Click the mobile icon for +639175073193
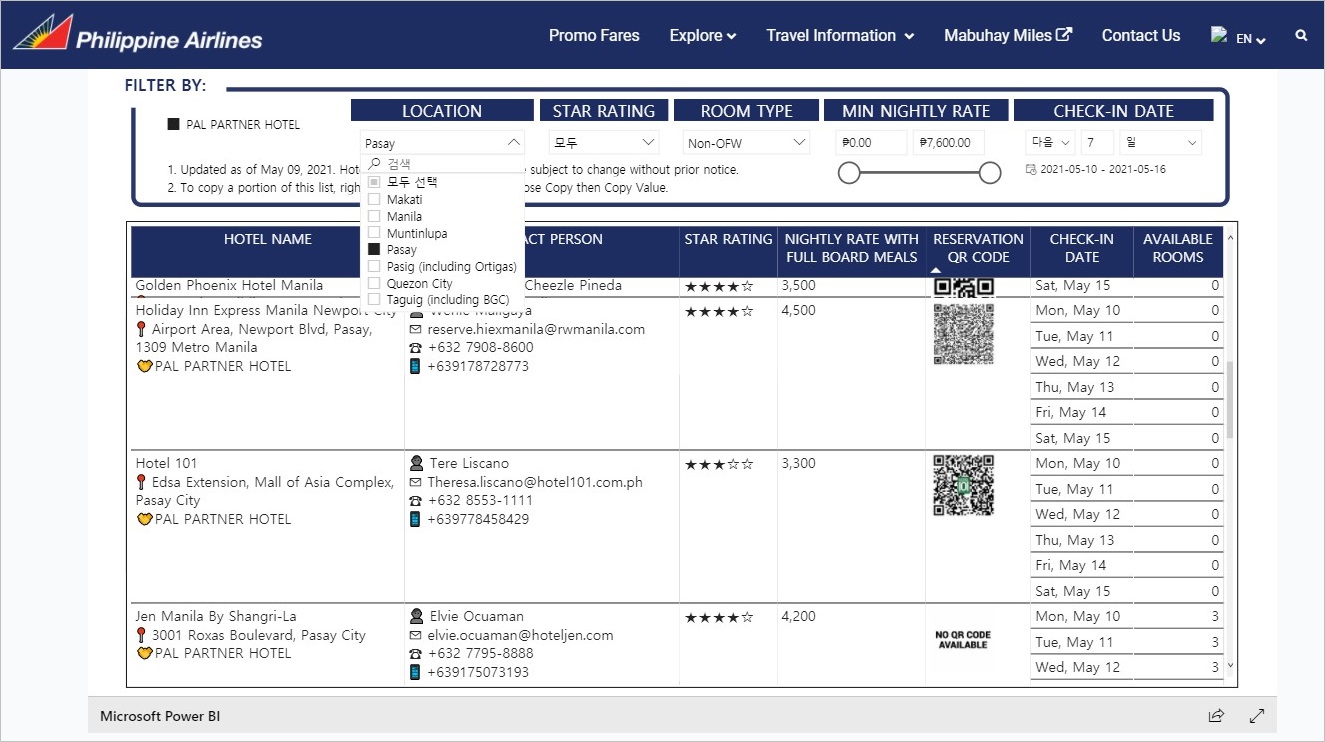Image resolution: width=1325 pixels, height=742 pixels. click(x=416, y=672)
